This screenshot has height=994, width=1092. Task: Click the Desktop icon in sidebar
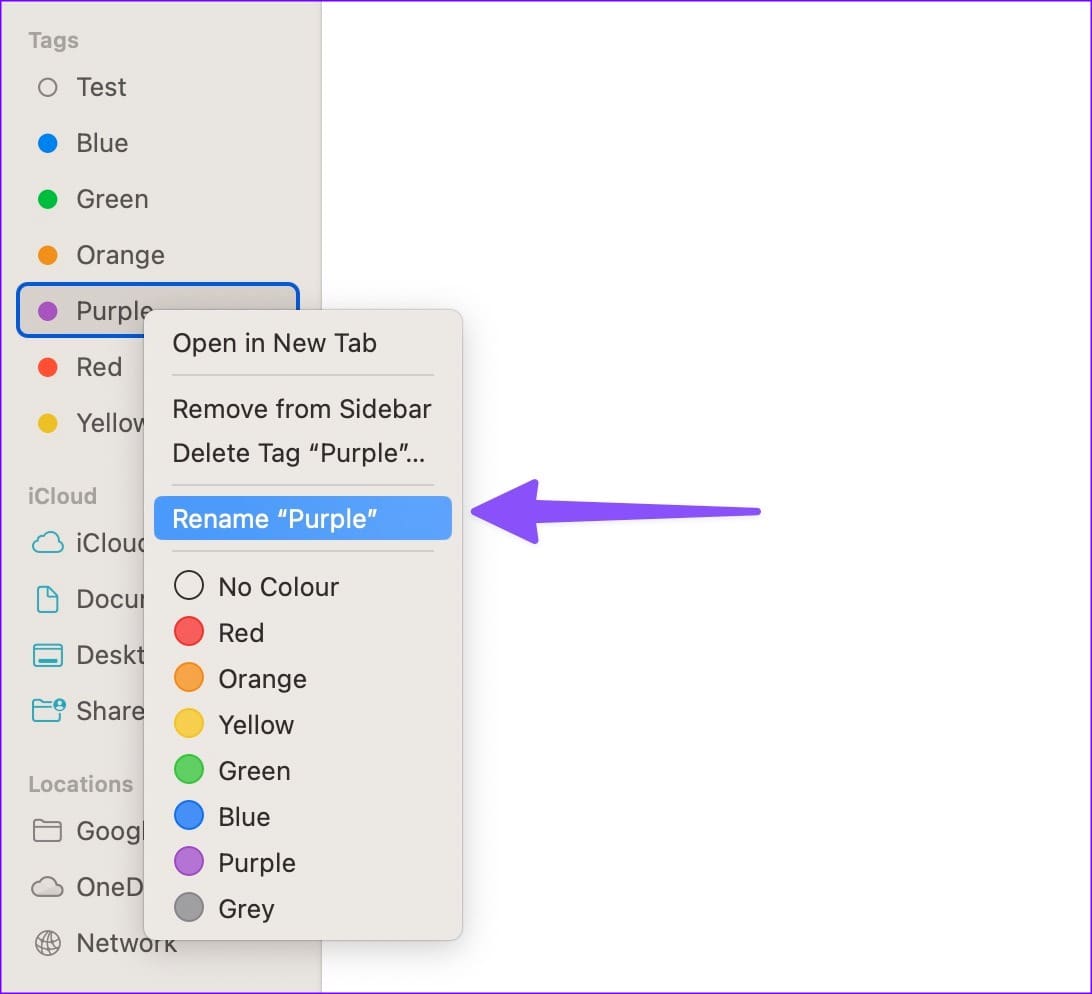47,655
